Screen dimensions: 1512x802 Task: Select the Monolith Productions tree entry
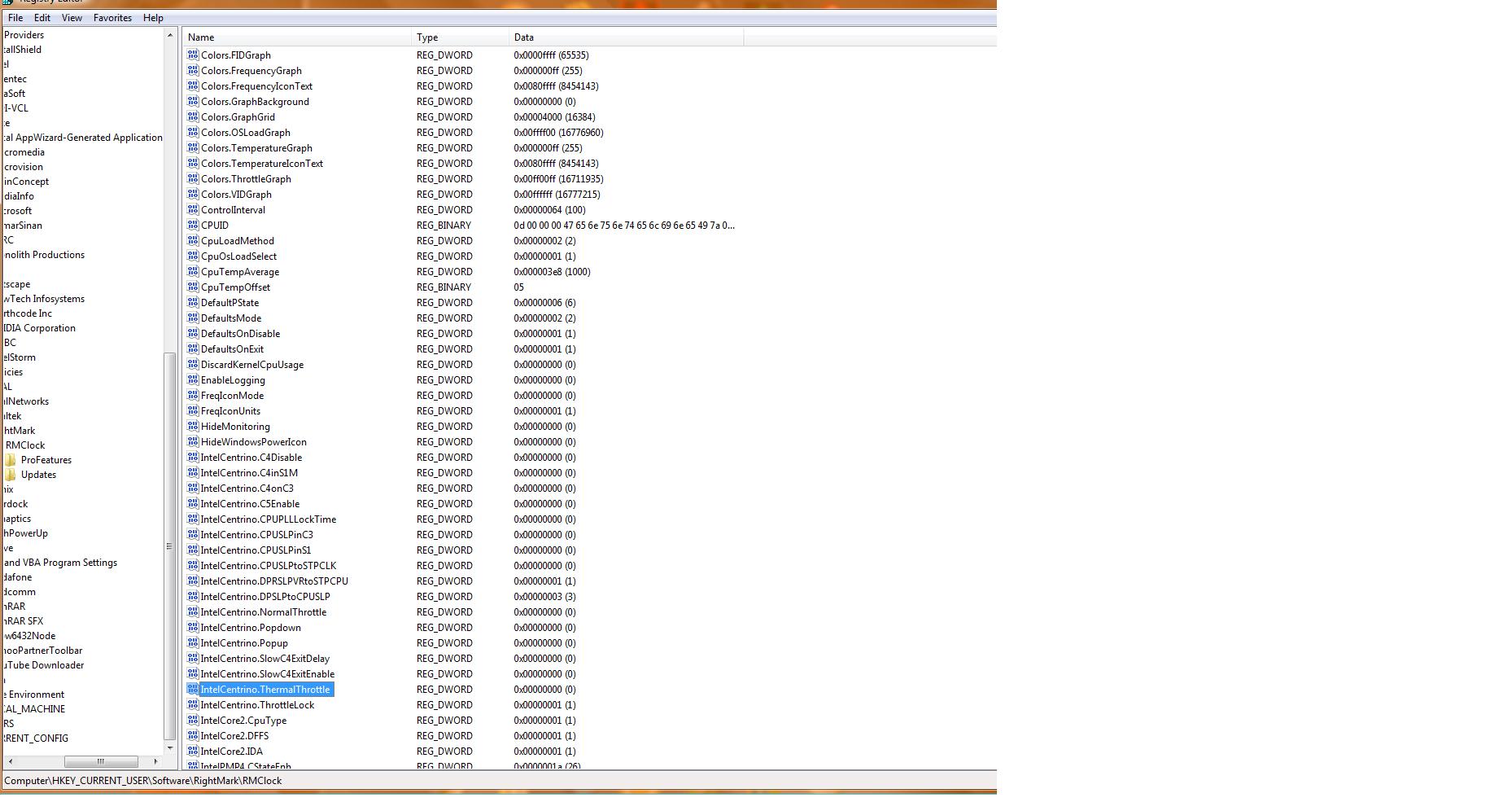pos(44,255)
